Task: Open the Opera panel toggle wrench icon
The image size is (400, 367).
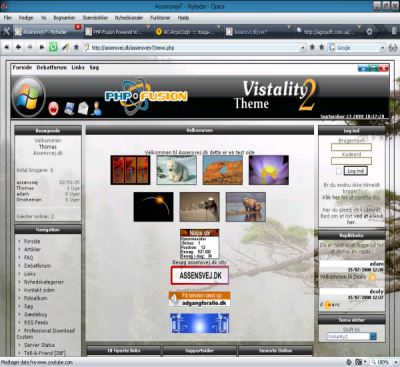Action: [x=7, y=32]
